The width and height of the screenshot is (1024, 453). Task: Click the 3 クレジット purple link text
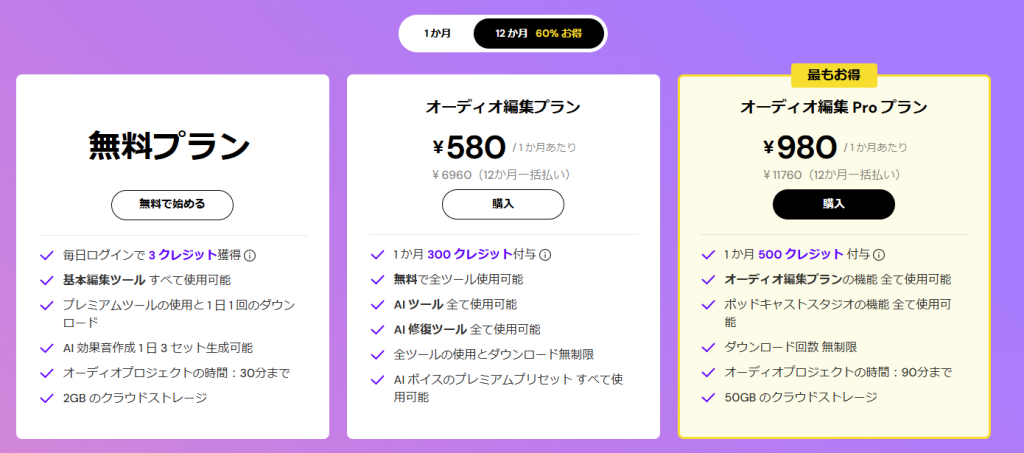tap(182, 255)
